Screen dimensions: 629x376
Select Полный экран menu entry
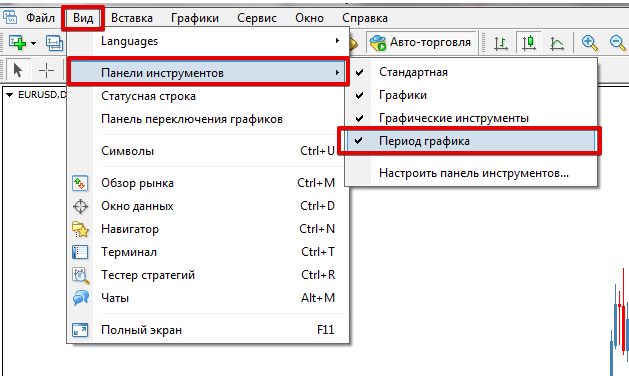208,330
